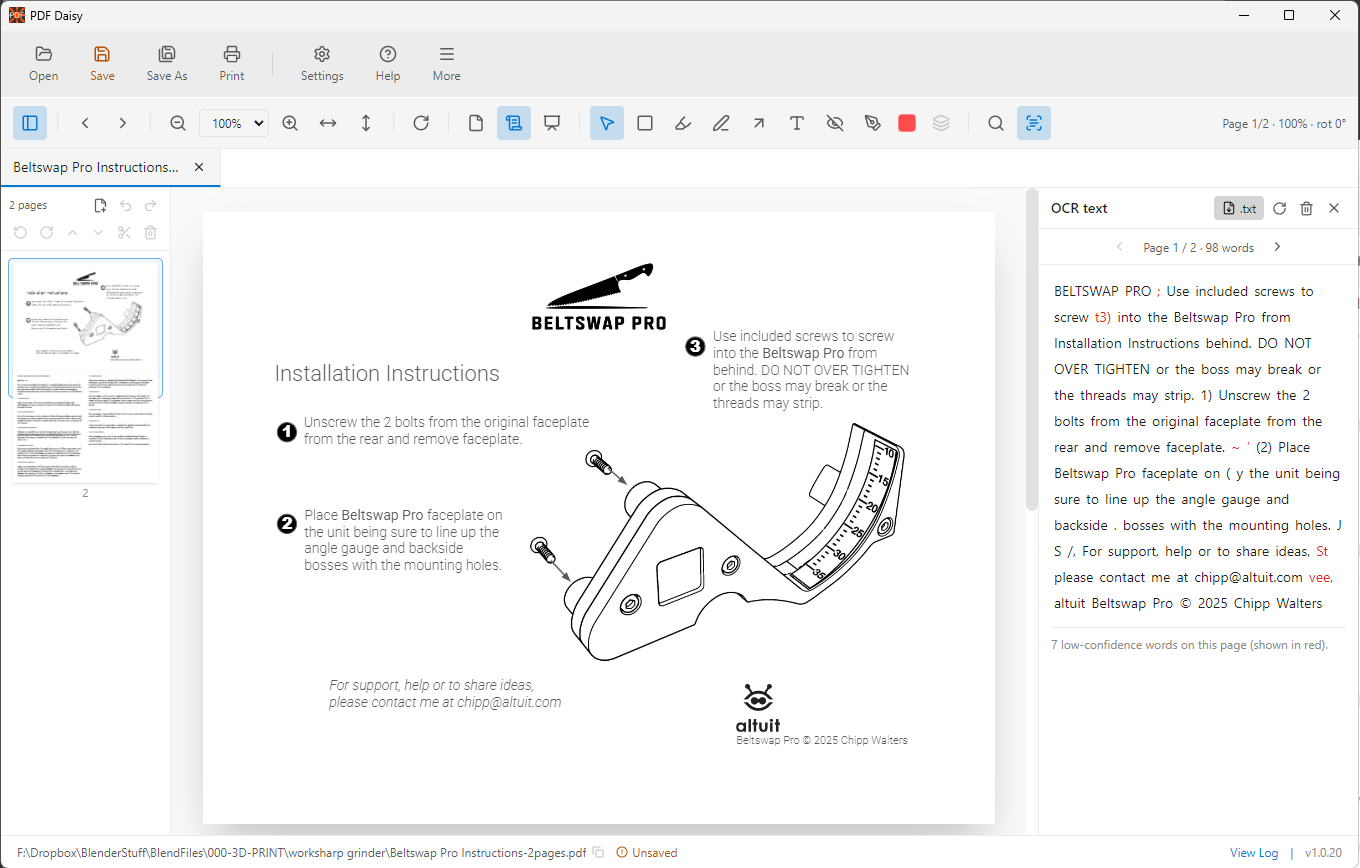Go to next OCR page
This screenshot has height=868, width=1360.
tap(1277, 247)
